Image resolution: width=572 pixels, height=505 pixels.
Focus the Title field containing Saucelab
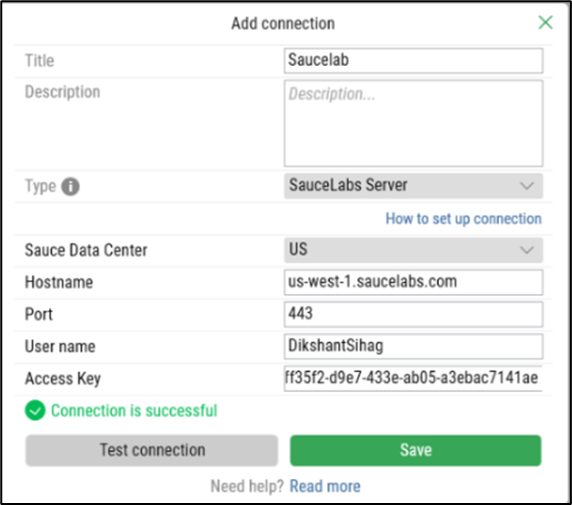[x=413, y=61]
